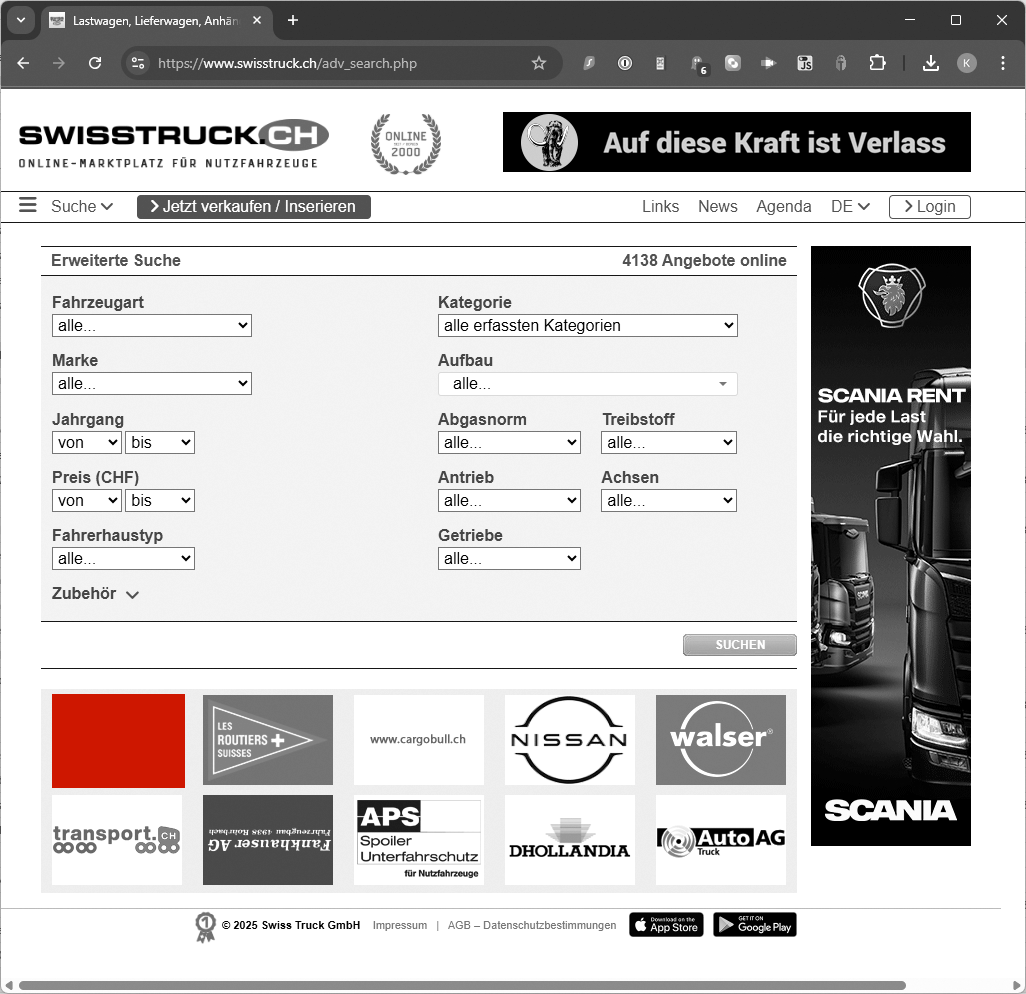Open the extensions puzzle icon
Screen dimensions: 1026x994
tap(877, 63)
